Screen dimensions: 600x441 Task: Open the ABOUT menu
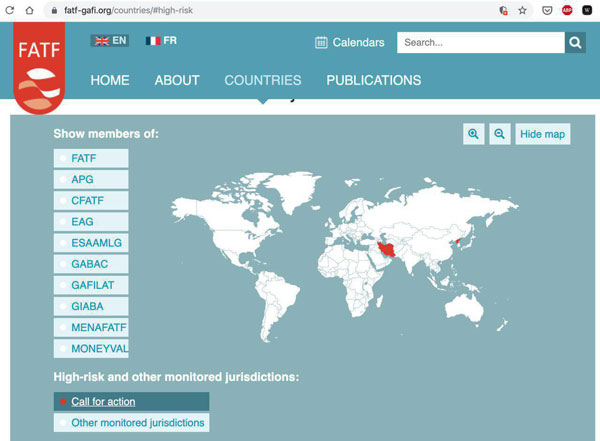[x=177, y=80]
